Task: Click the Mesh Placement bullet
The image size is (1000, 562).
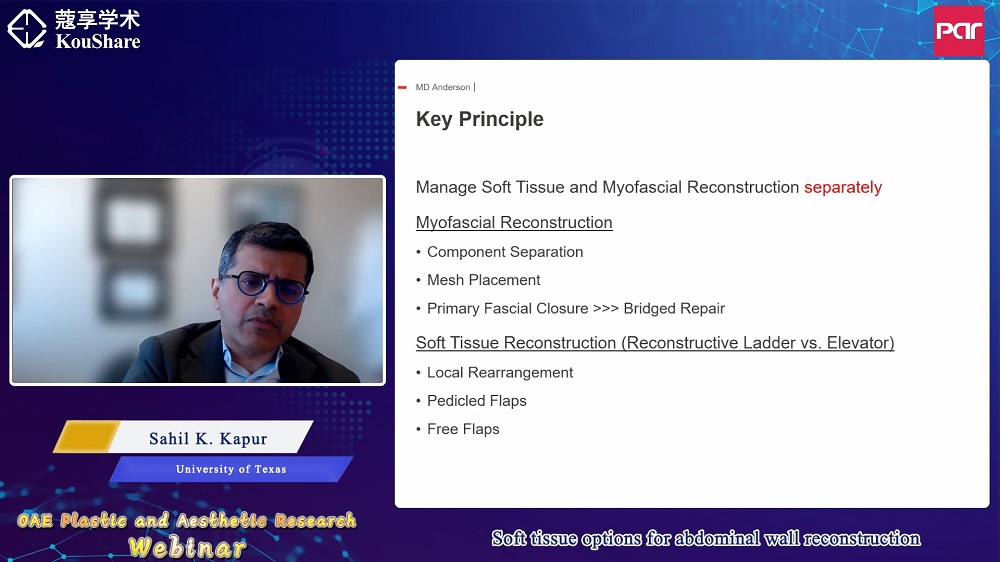Action: (483, 280)
